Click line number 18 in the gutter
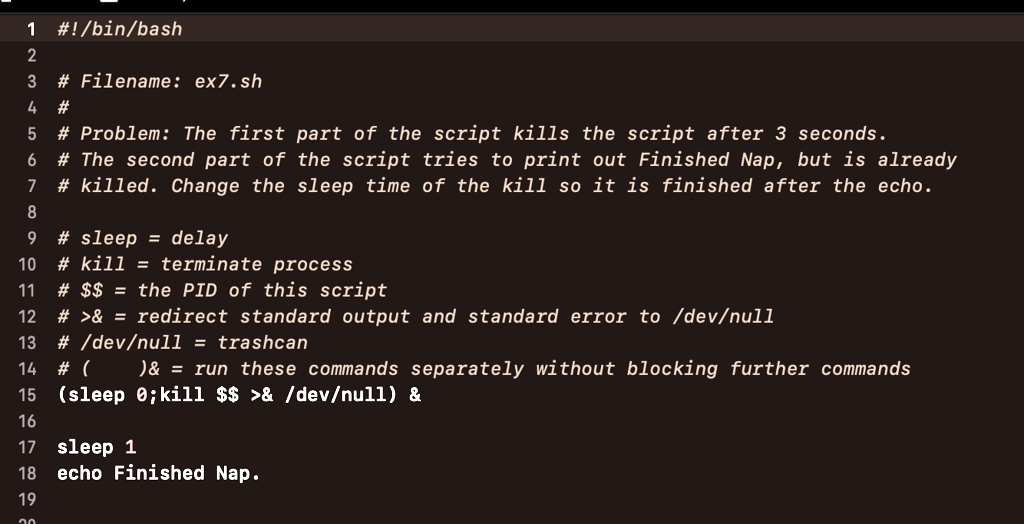The height and width of the screenshot is (524, 1024). (27, 473)
